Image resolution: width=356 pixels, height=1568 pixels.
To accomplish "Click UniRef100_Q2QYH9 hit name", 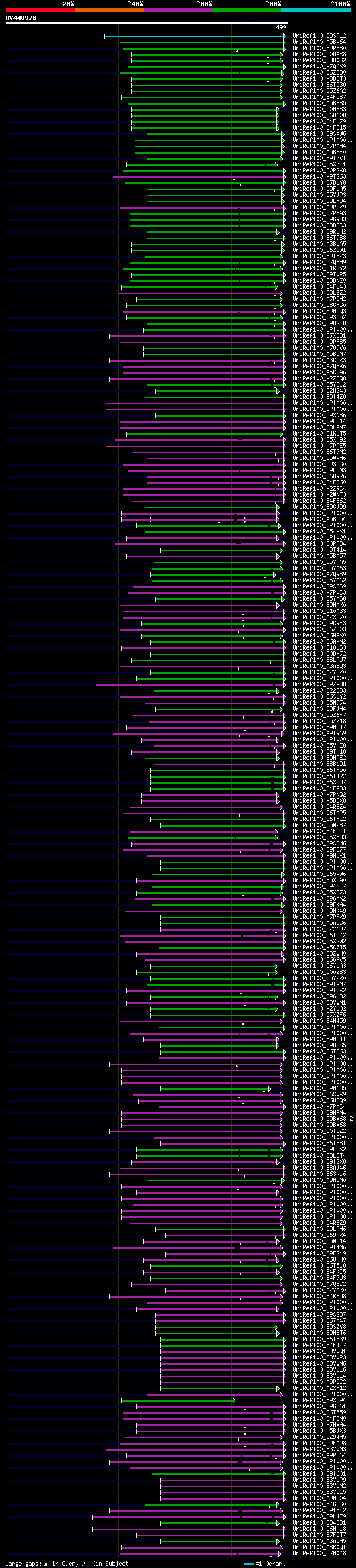I will point(319,263).
